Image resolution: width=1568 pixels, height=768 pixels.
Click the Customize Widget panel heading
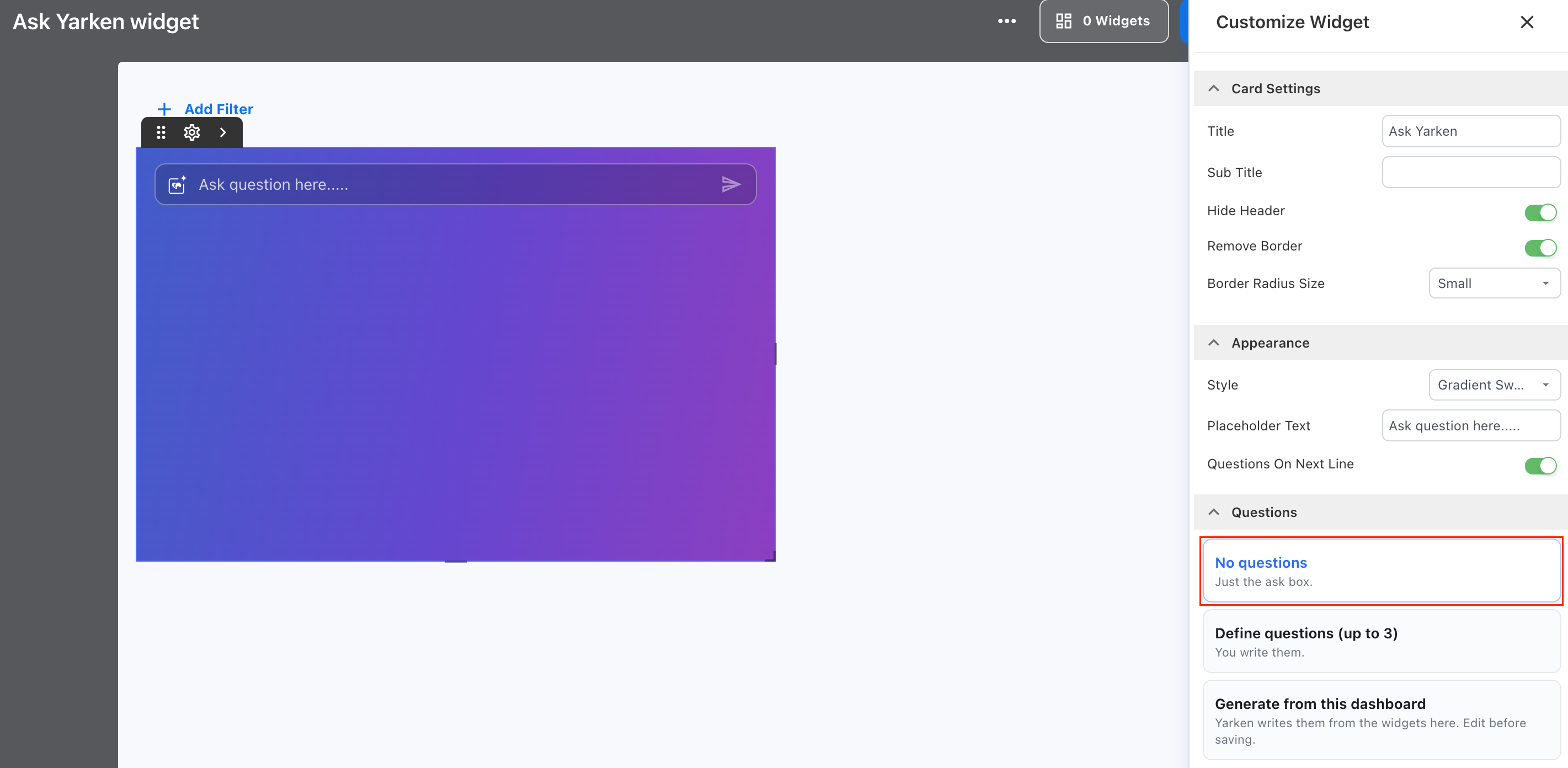(x=1292, y=23)
